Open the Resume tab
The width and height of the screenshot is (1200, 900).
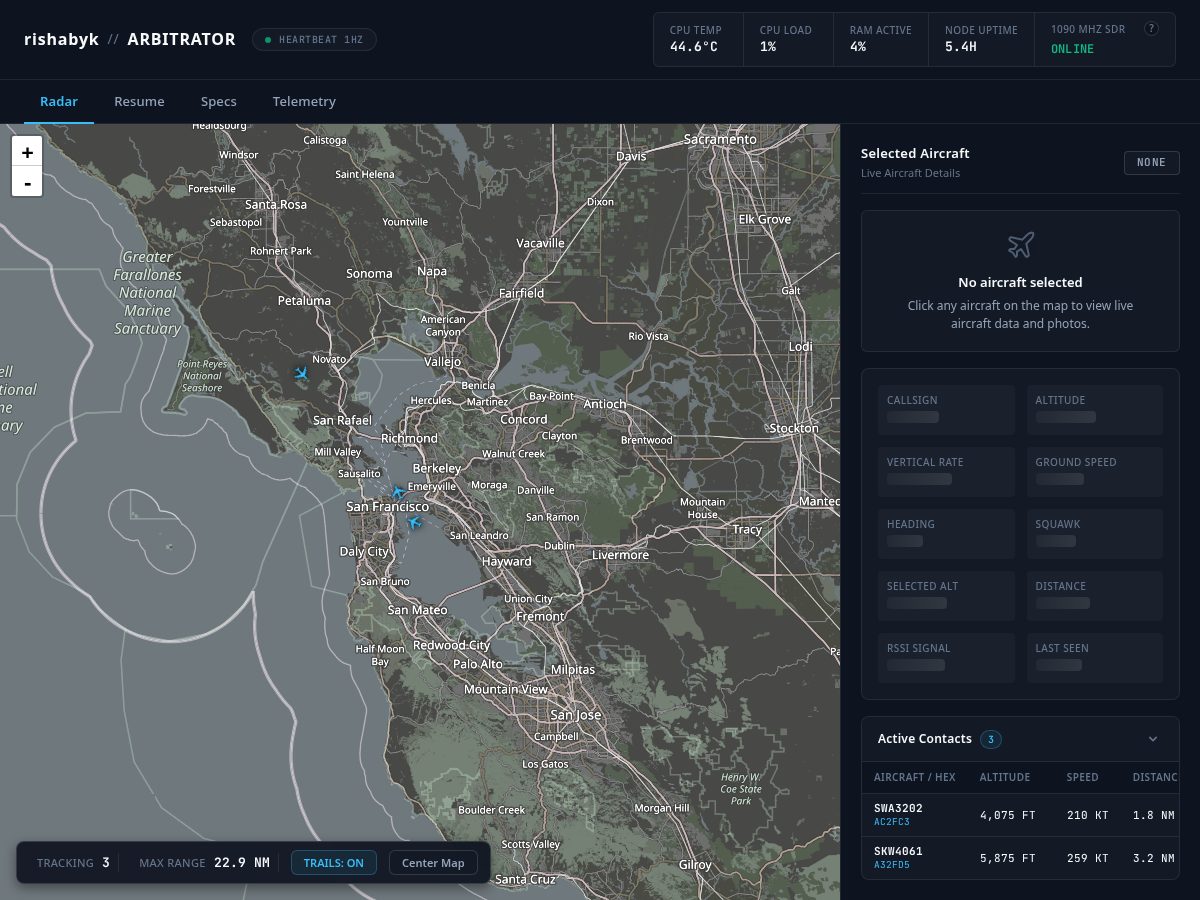[x=139, y=101]
